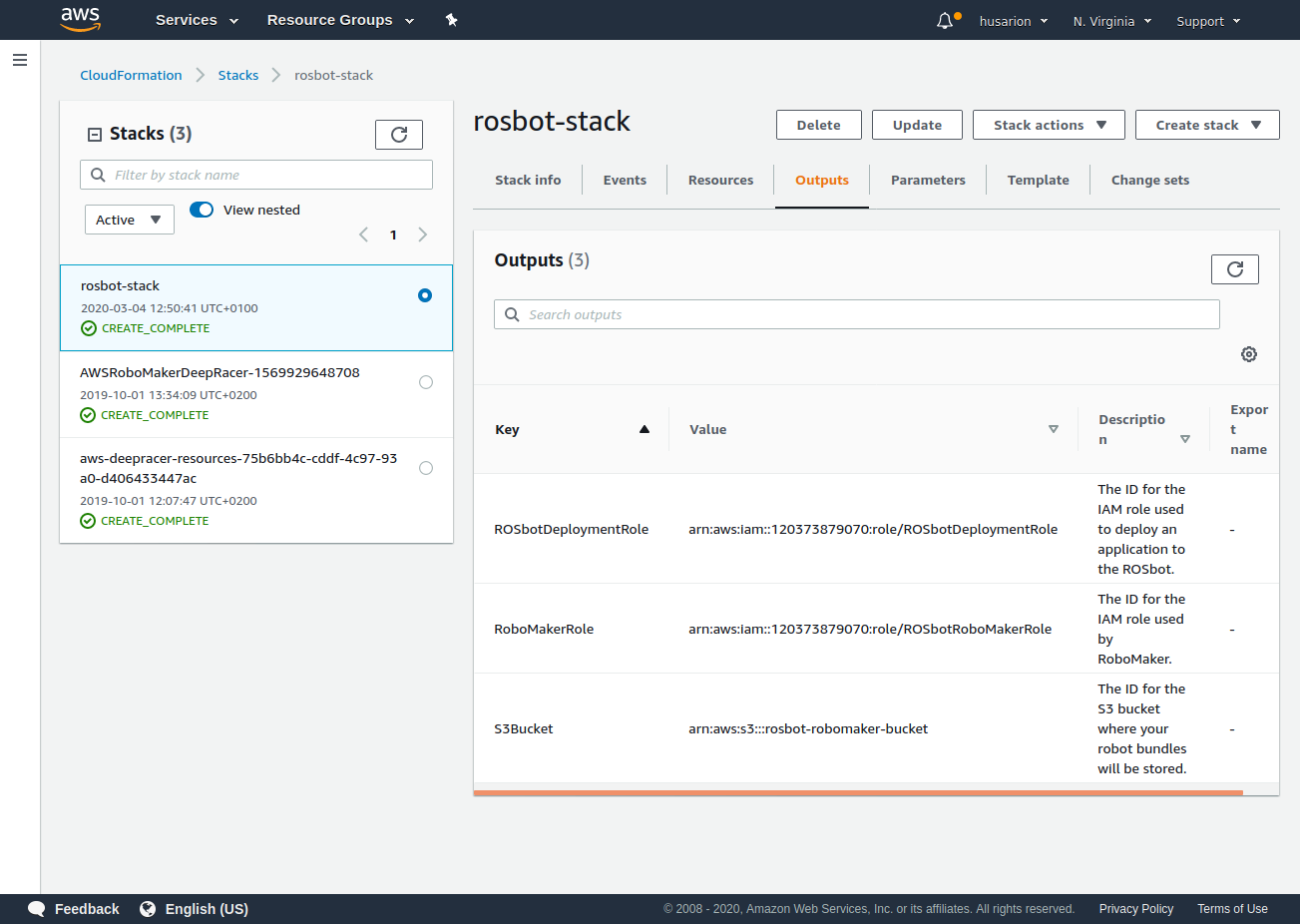Switch to the Resources tab
The width and height of the screenshot is (1300, 924).
(x=720, y=180)
